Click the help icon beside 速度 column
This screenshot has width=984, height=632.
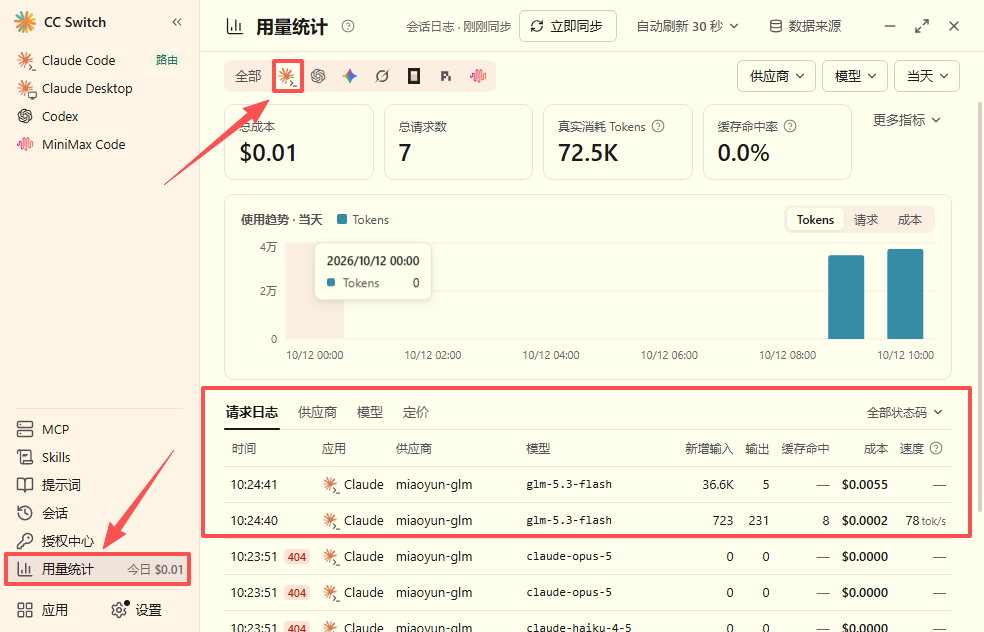(936, 448)
